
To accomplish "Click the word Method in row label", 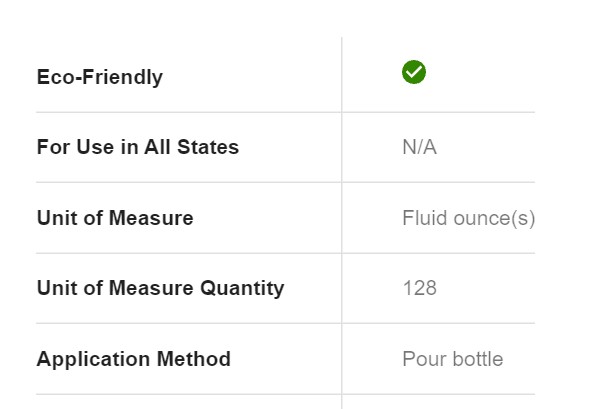I will tap(193, 359).
